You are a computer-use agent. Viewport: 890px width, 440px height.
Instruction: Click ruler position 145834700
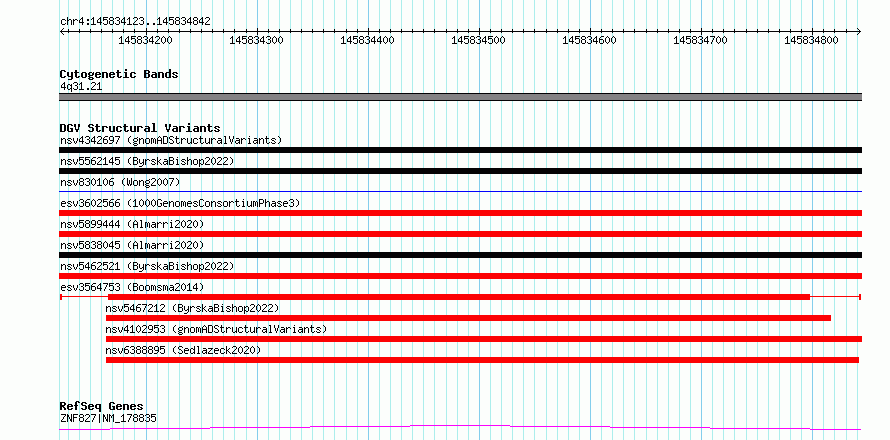[700, 40]
